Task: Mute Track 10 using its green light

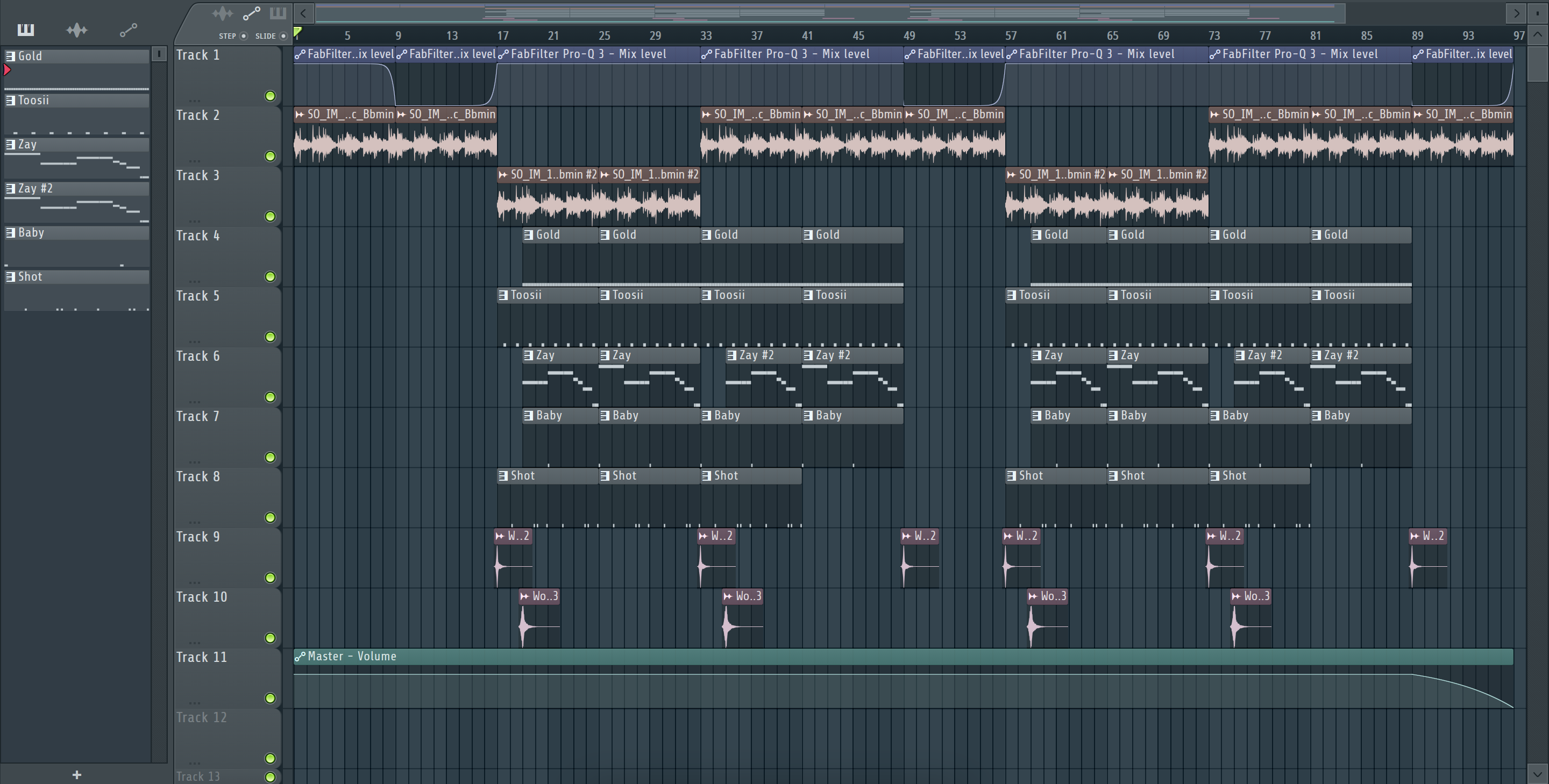Action: coord(270,638)
